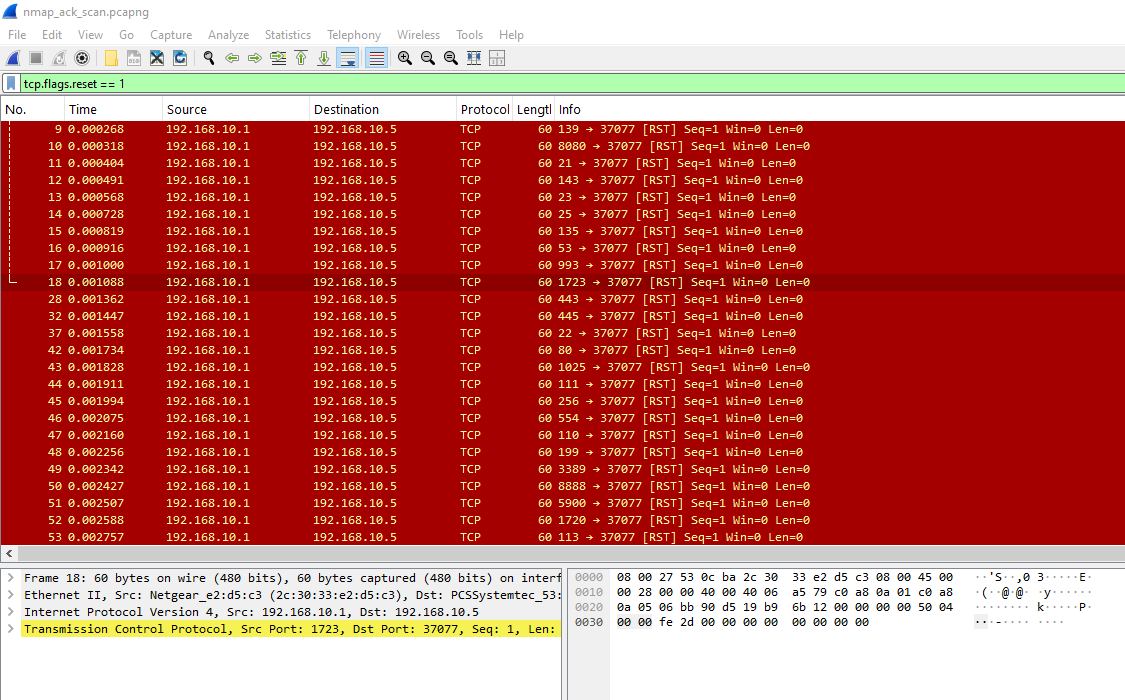Screen dimensions: 1125x700
Task: Reload the current capture file
Action: point(181,57)
